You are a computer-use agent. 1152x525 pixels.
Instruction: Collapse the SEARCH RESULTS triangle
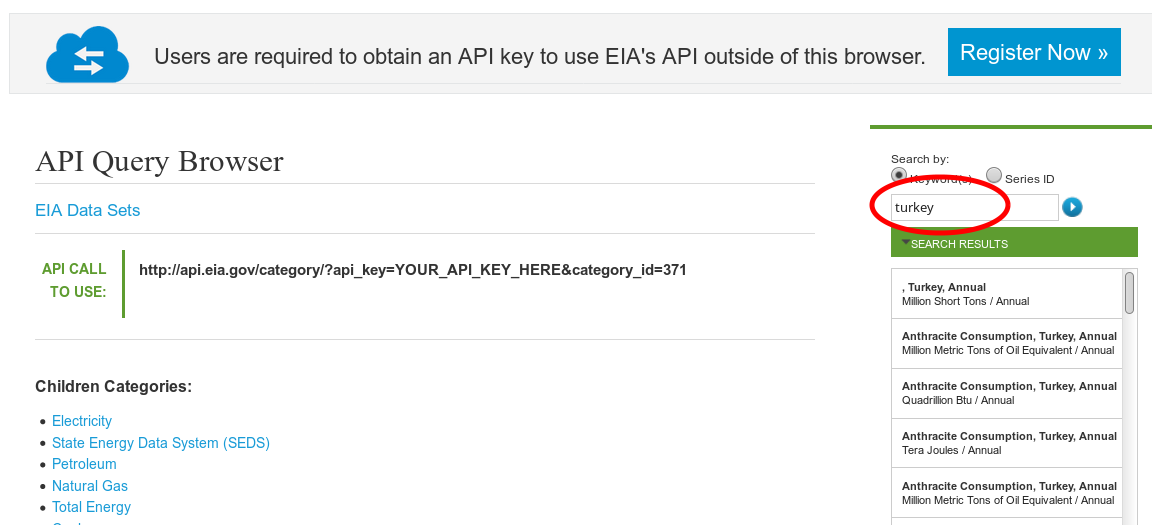(906, 242)
